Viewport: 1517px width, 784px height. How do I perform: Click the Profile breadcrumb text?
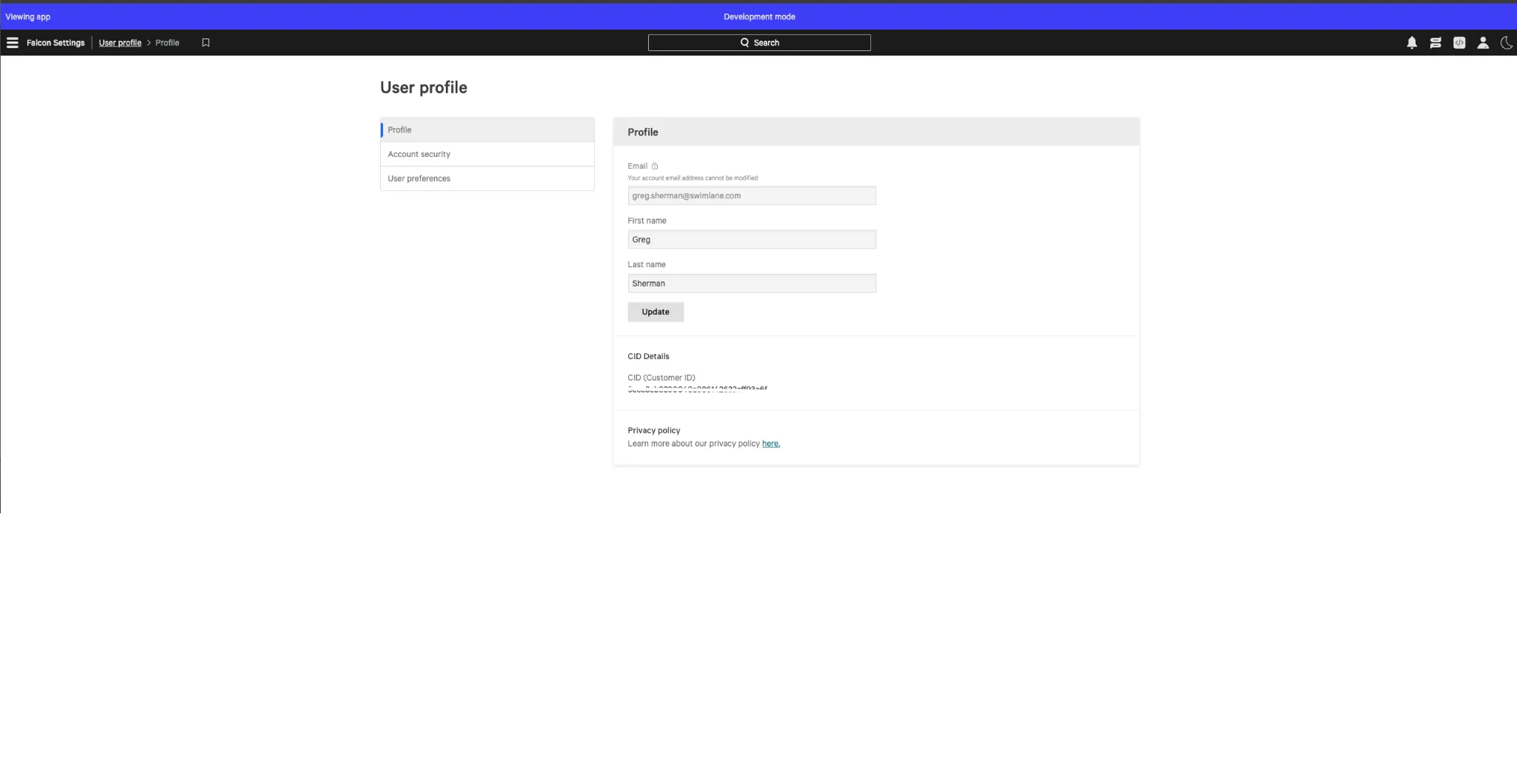[x=167, y=43]
